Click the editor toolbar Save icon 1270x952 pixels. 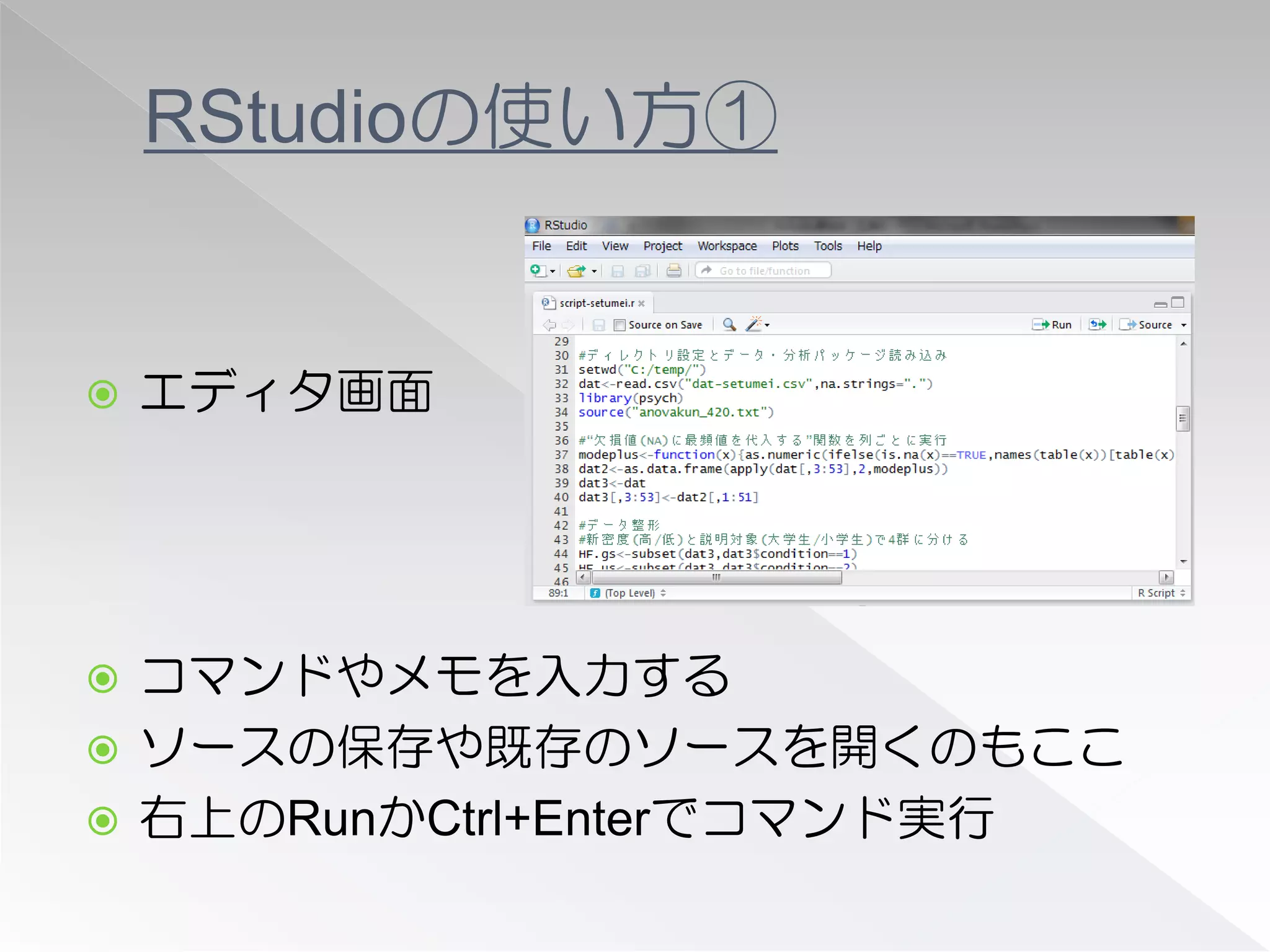click(598, 325)
